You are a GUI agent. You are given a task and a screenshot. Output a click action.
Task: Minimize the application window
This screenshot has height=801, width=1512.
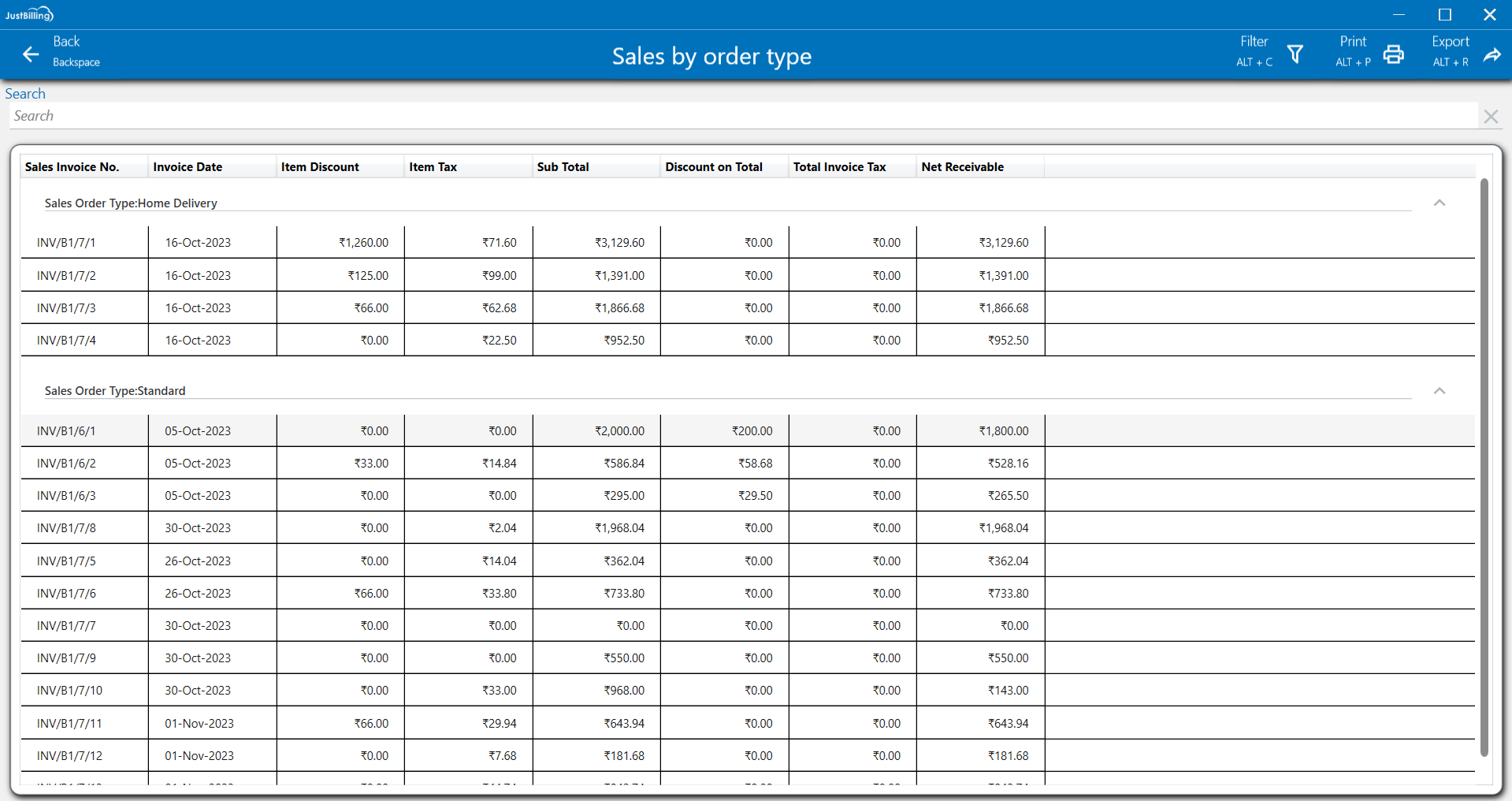pos(1399,15)
